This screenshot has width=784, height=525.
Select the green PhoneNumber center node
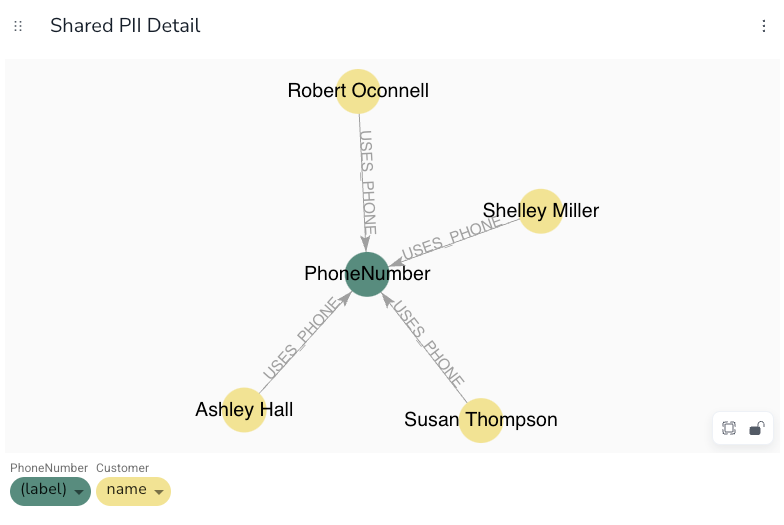367,274
